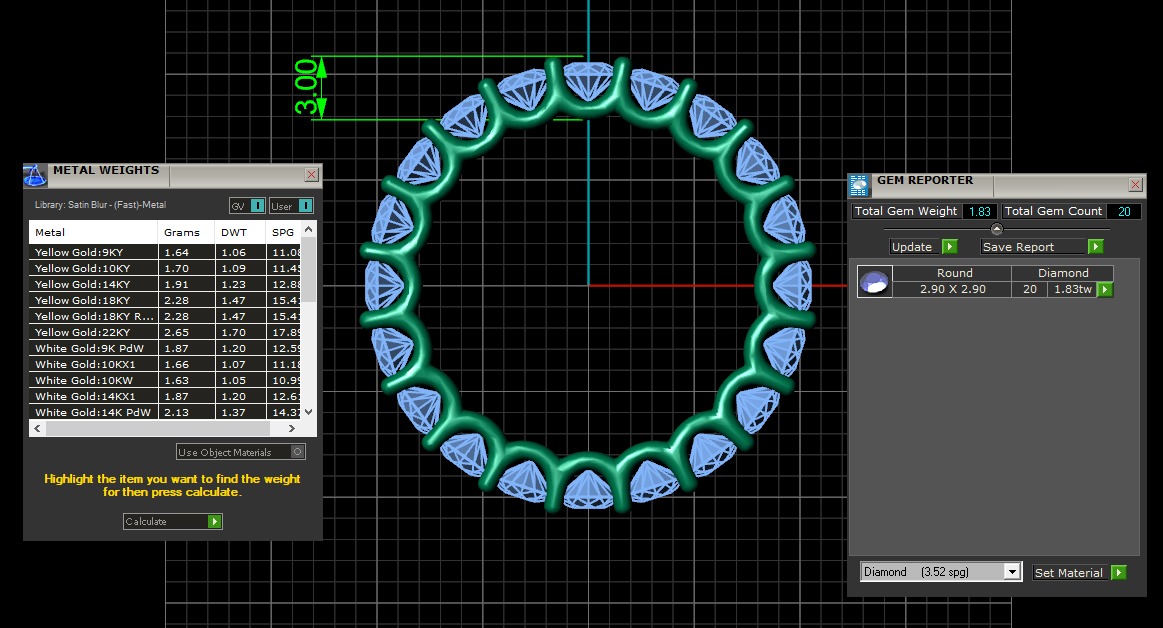
Task: Close the Metal Weights panel
Action: (312, 174)
